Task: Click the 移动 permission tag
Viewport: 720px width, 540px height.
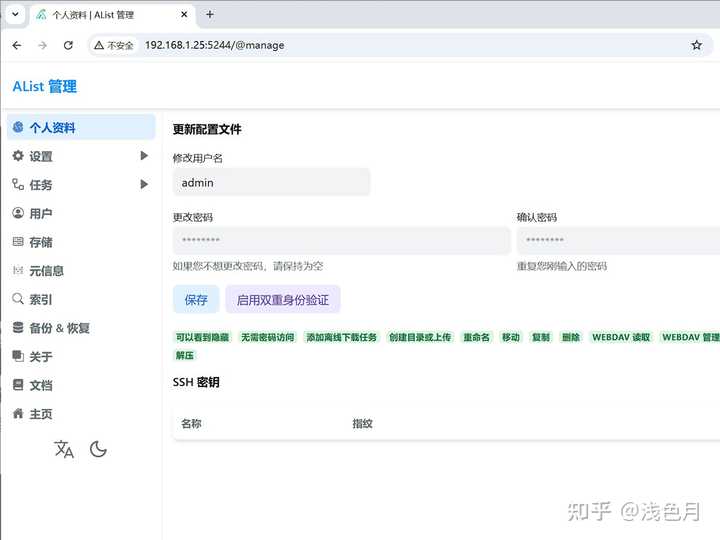Action: [511, 338]
